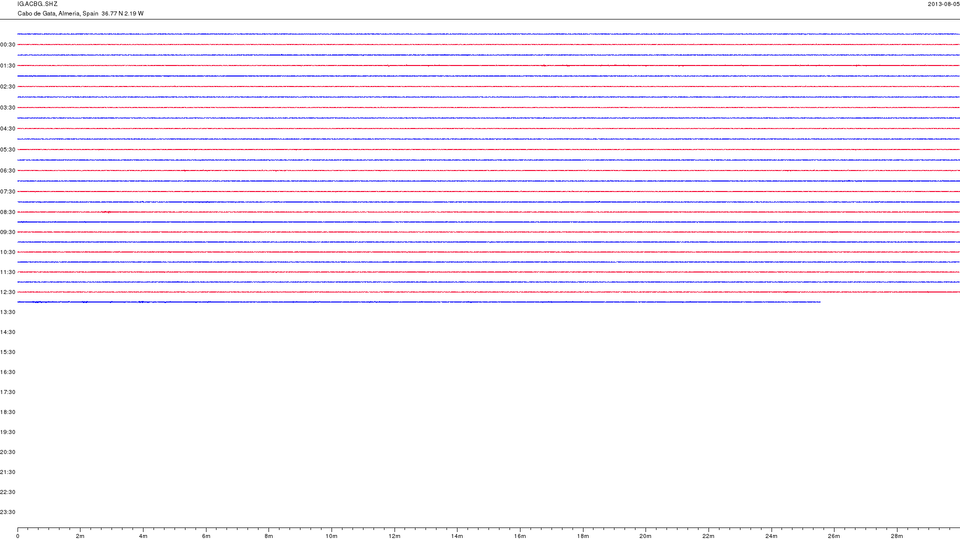Click the 6m axis tick label
This screenshot has width=960, height=540.
pyautogui.click(x=206, y=536)
